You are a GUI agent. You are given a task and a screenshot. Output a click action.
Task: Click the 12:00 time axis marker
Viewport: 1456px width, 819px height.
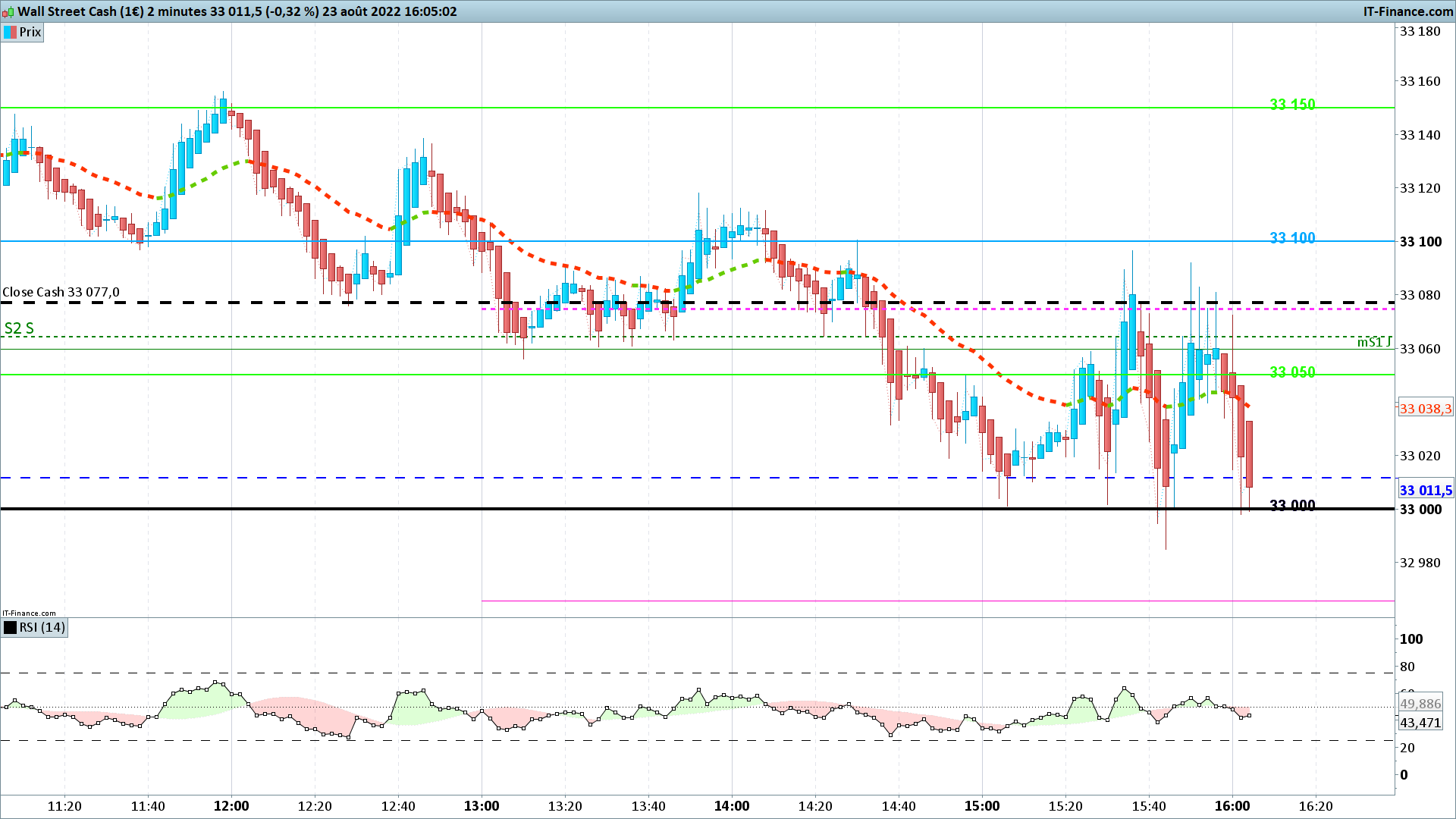click(x=231, y=806)
